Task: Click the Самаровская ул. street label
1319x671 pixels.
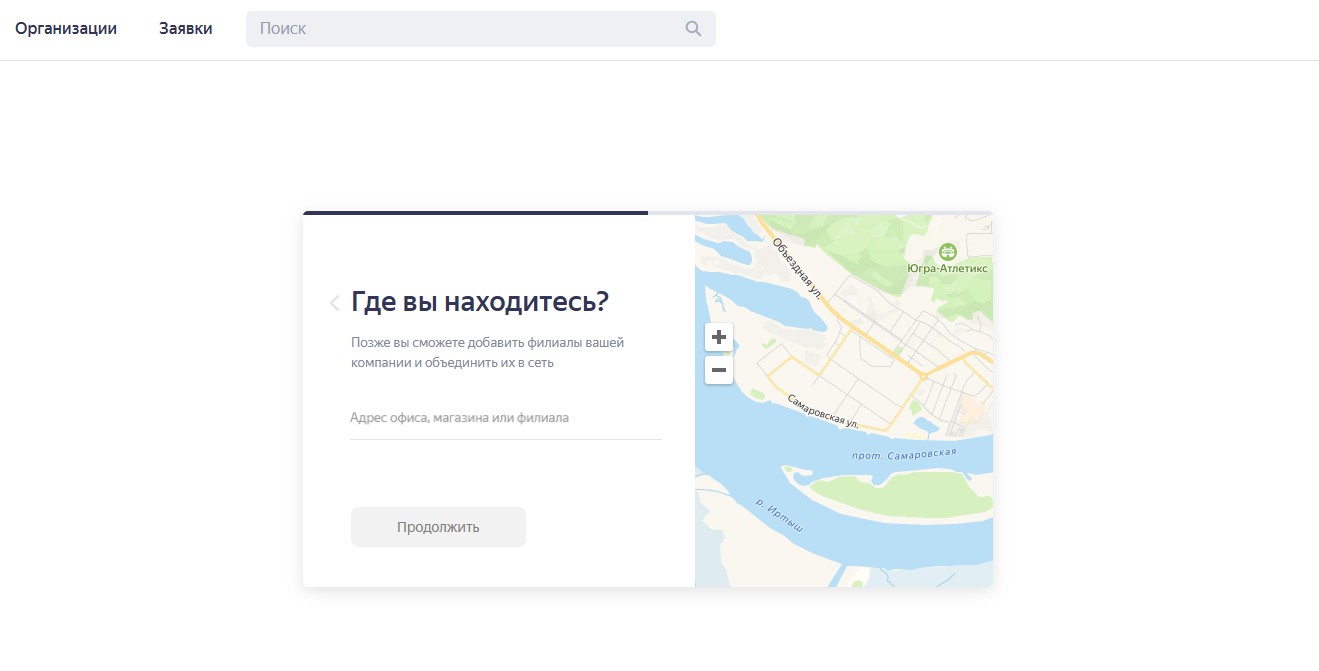Action: (x=822, y=408)
